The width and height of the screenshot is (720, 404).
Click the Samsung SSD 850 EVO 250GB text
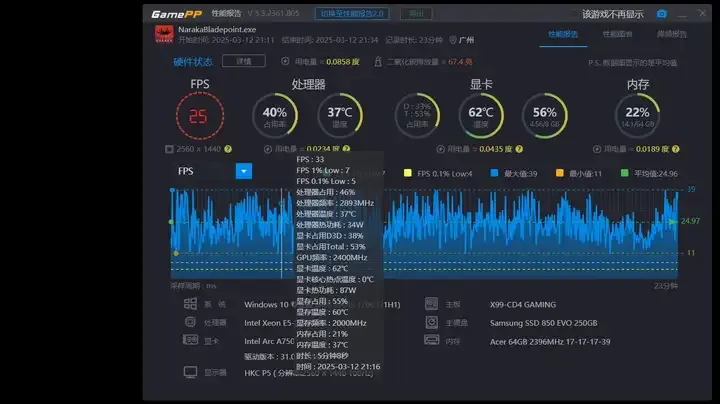[x=544, y=323]
